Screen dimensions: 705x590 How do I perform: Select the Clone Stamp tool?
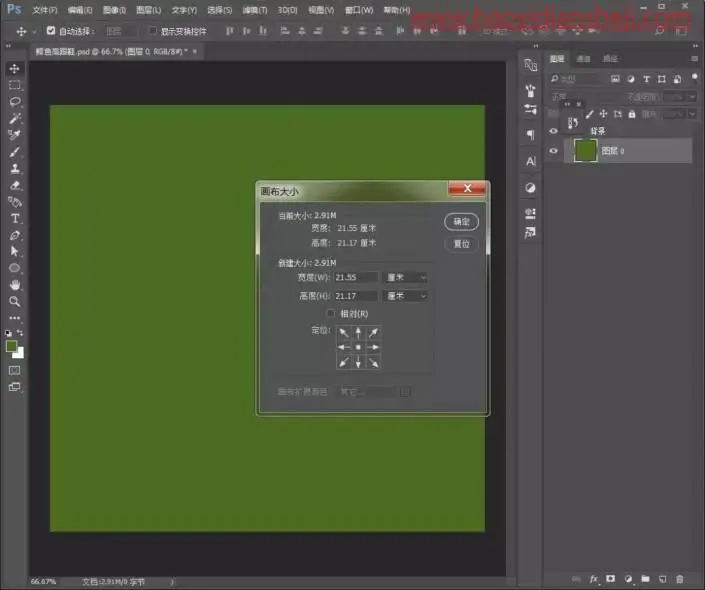(x=14, y=168)
